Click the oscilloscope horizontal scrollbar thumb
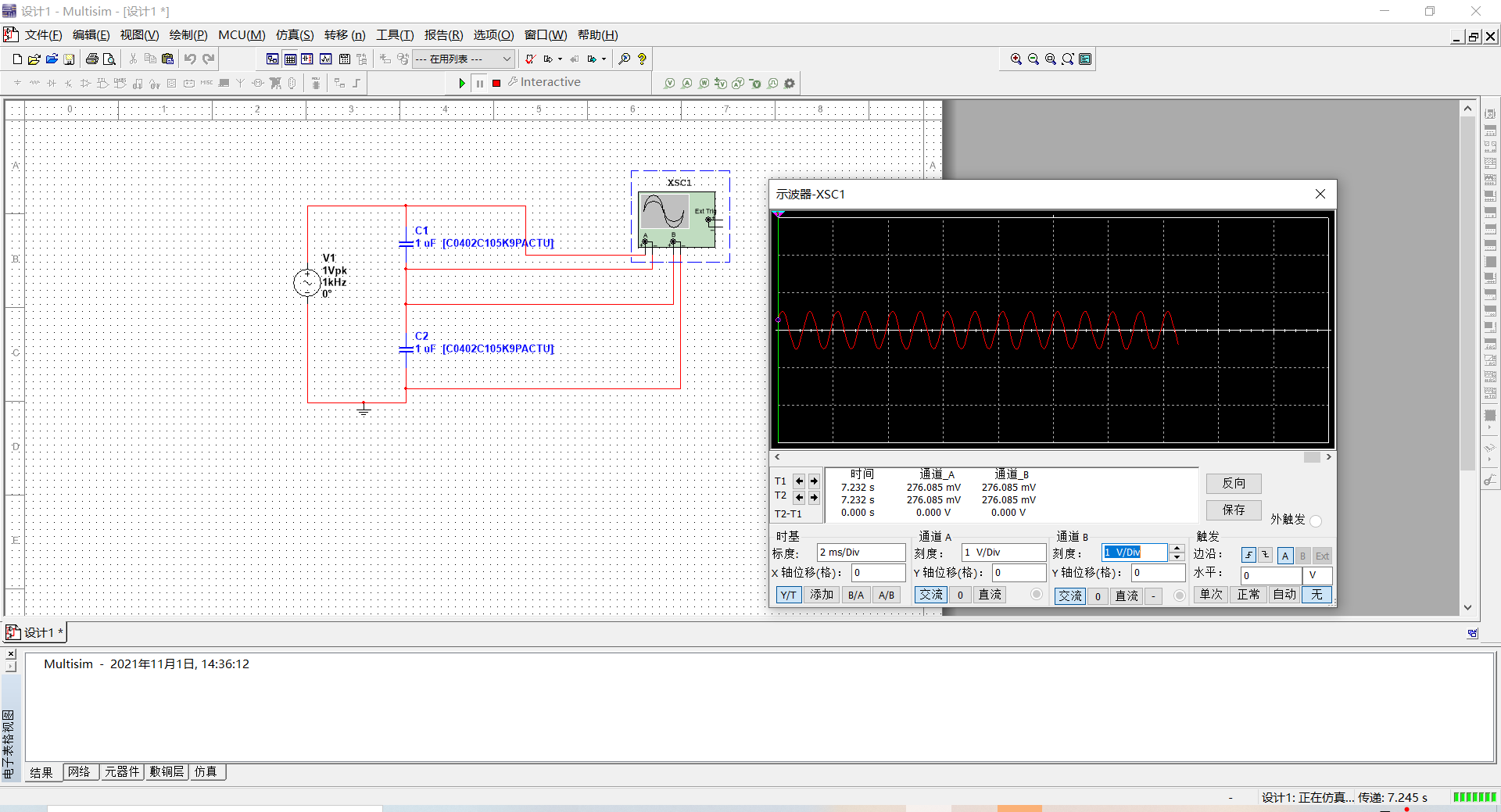 point(1312,457)
